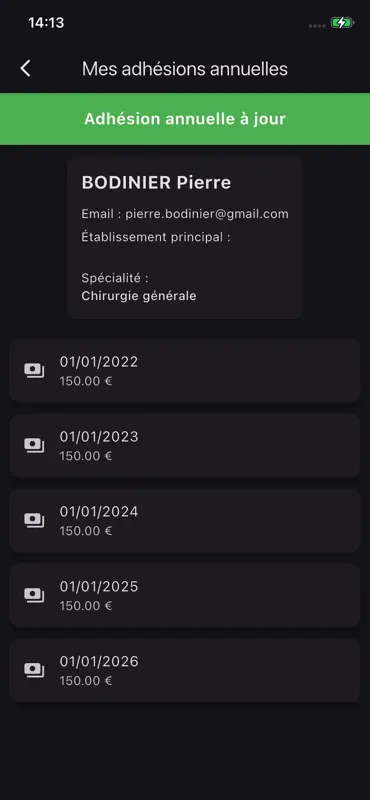This screenshot has width=370, height=800.
Task: Open the 01/01/2023 membership entry
Action: [185, 446]
